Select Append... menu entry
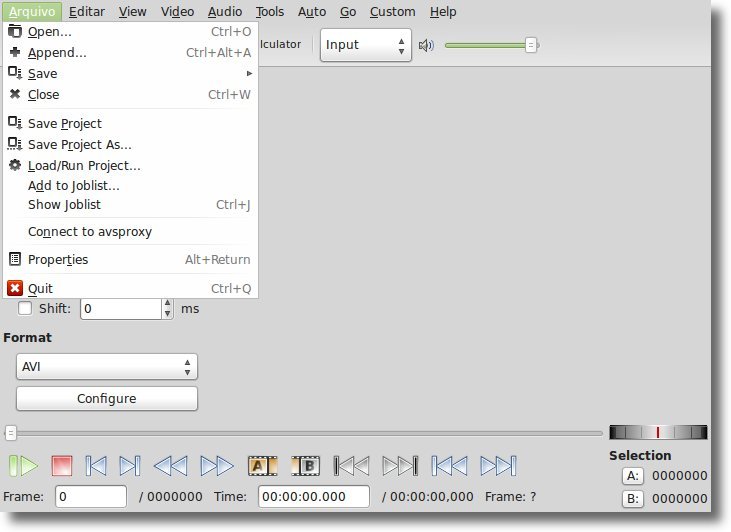 (131, 52)
